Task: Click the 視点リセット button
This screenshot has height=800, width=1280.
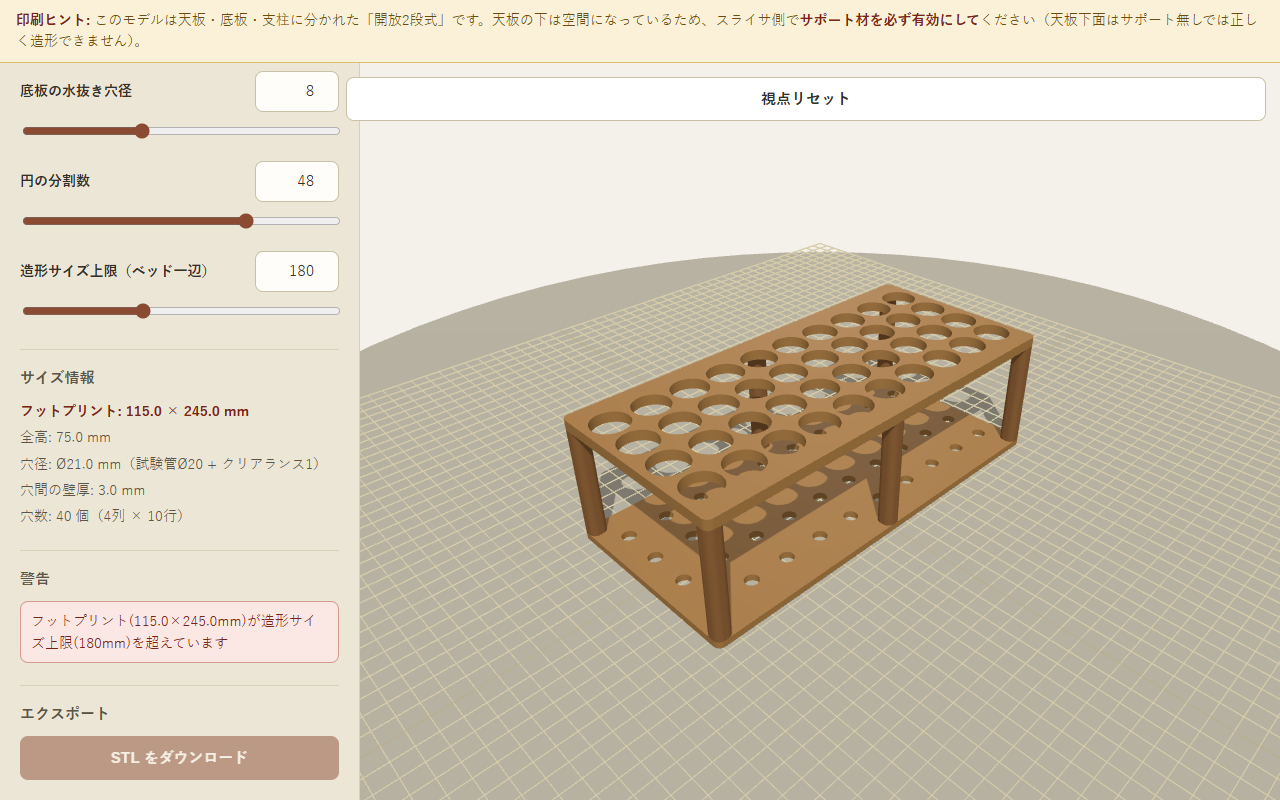Action: [805, 99]
